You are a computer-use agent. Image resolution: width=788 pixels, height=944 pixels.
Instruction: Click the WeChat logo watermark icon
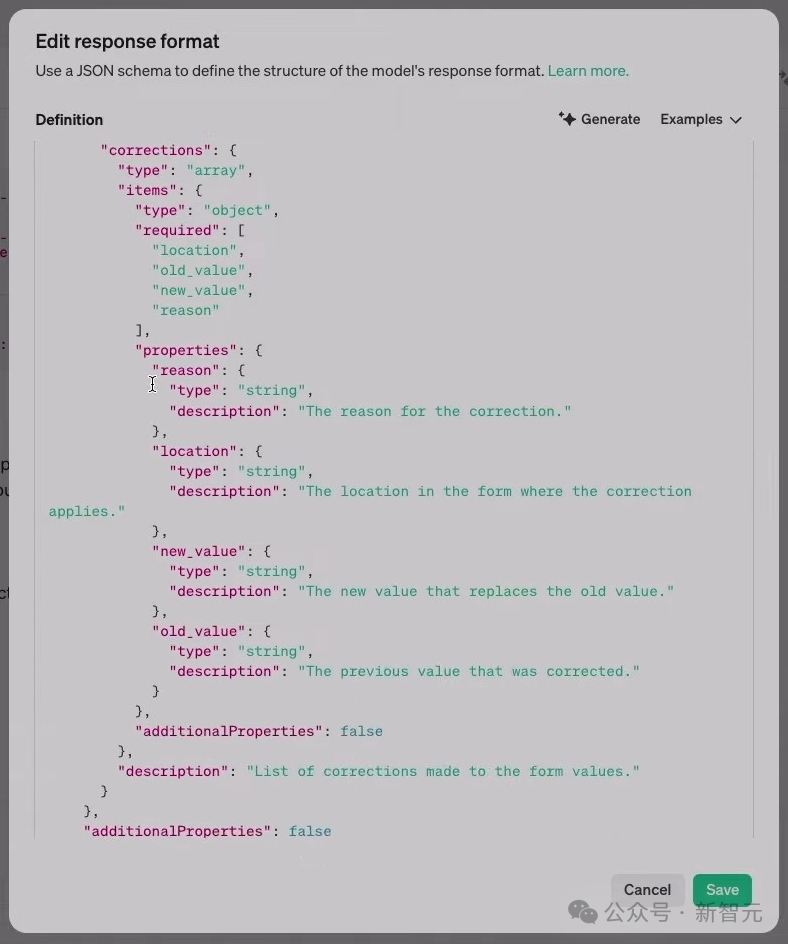point(583,912)
